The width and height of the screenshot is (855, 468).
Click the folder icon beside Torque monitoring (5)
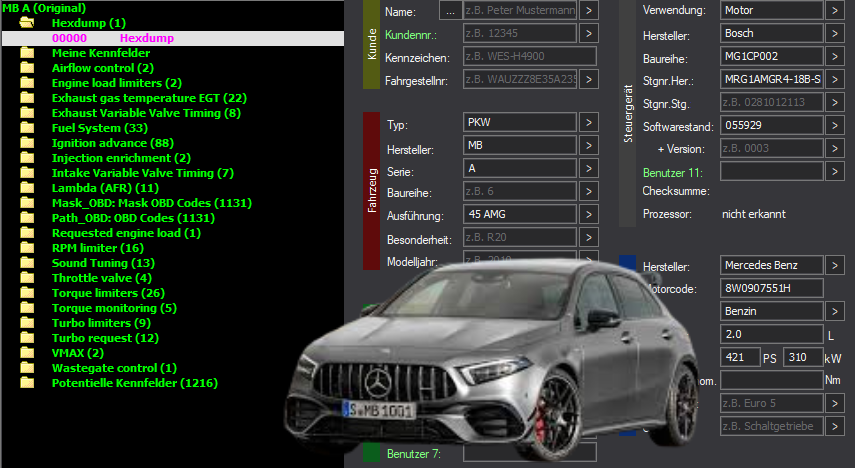[x=27, y=308]
